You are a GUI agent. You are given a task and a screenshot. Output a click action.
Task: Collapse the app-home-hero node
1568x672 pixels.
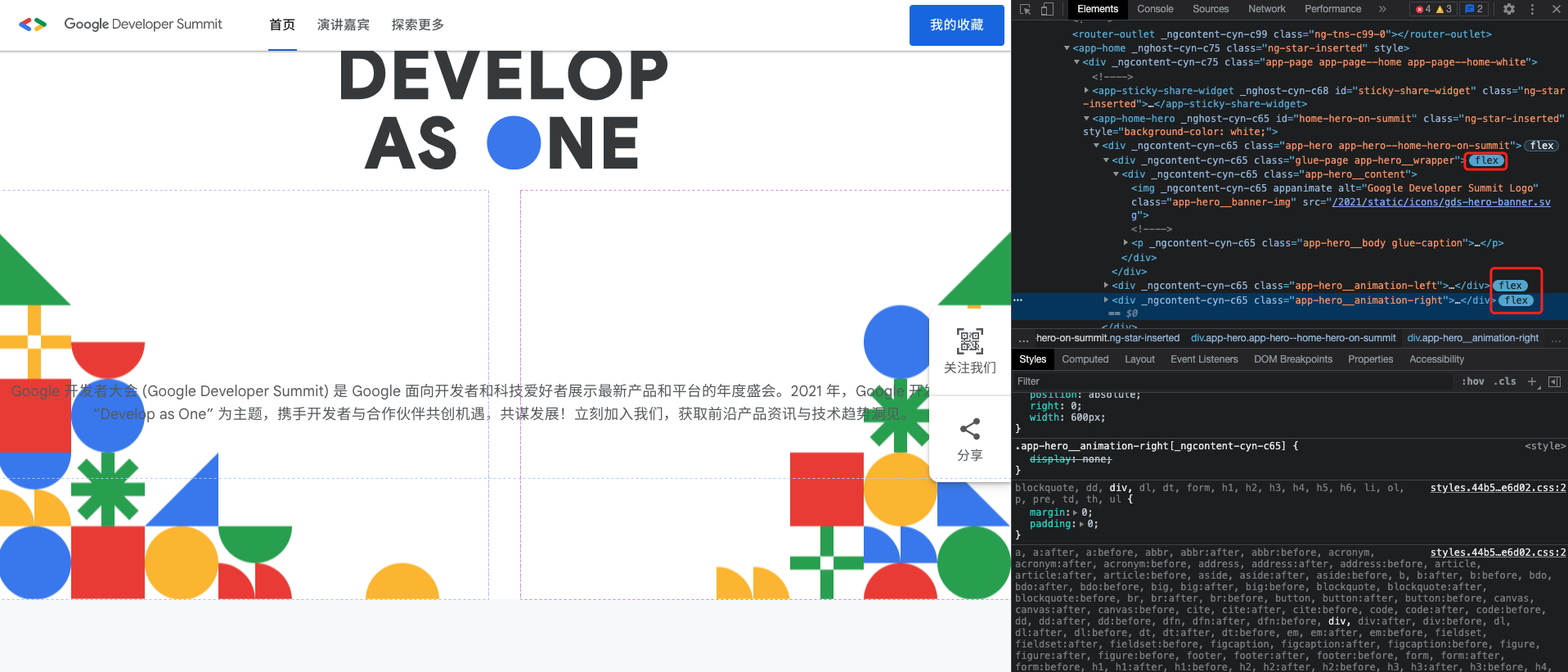coord(1086,119)
